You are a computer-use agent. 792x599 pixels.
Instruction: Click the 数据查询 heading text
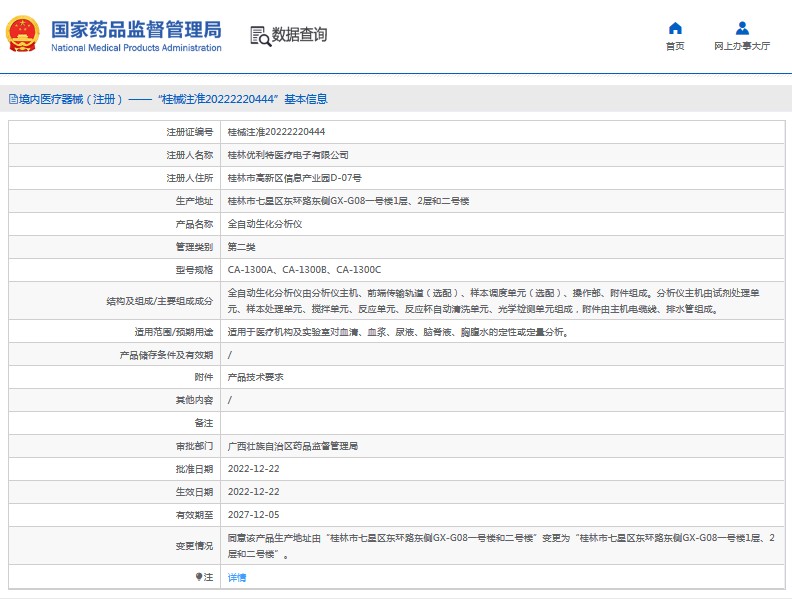tap(299, 35)
